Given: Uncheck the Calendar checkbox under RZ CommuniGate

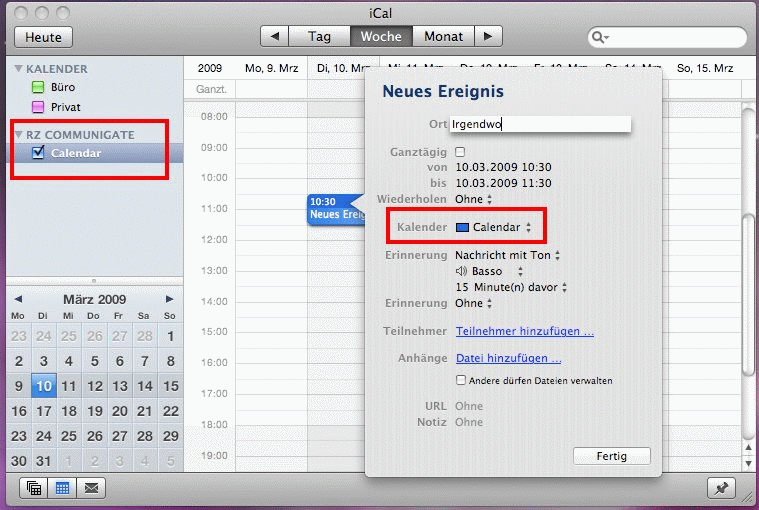Looking at the screenshot, I should 38,152.
